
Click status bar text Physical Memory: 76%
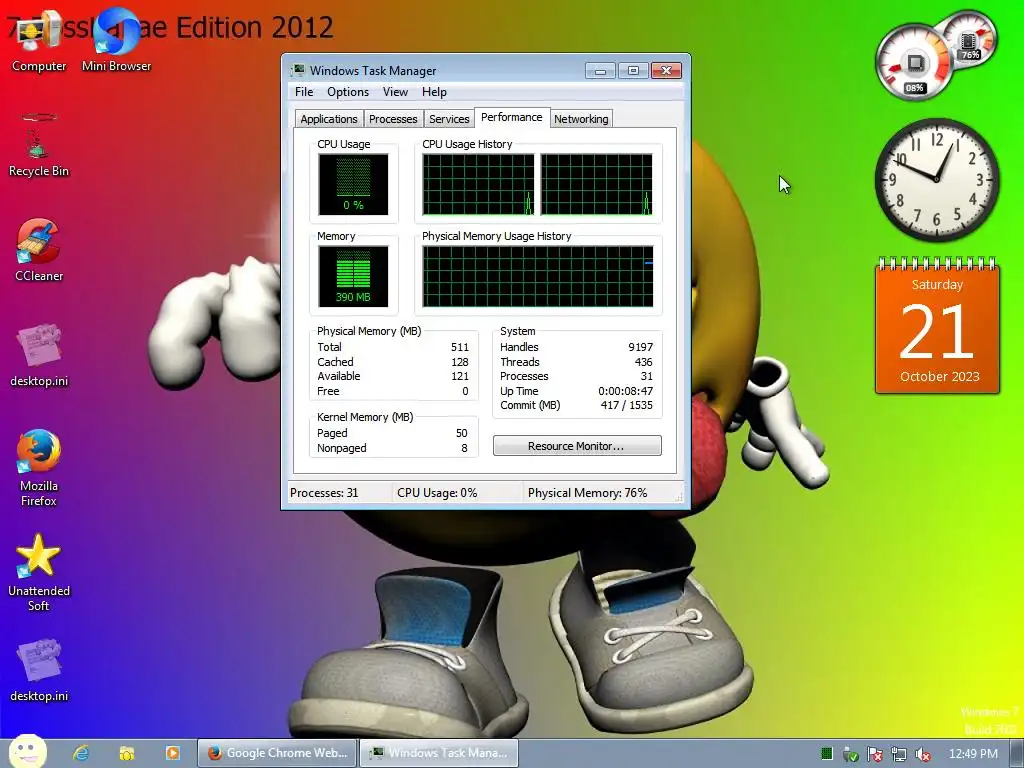pos(587,493)
